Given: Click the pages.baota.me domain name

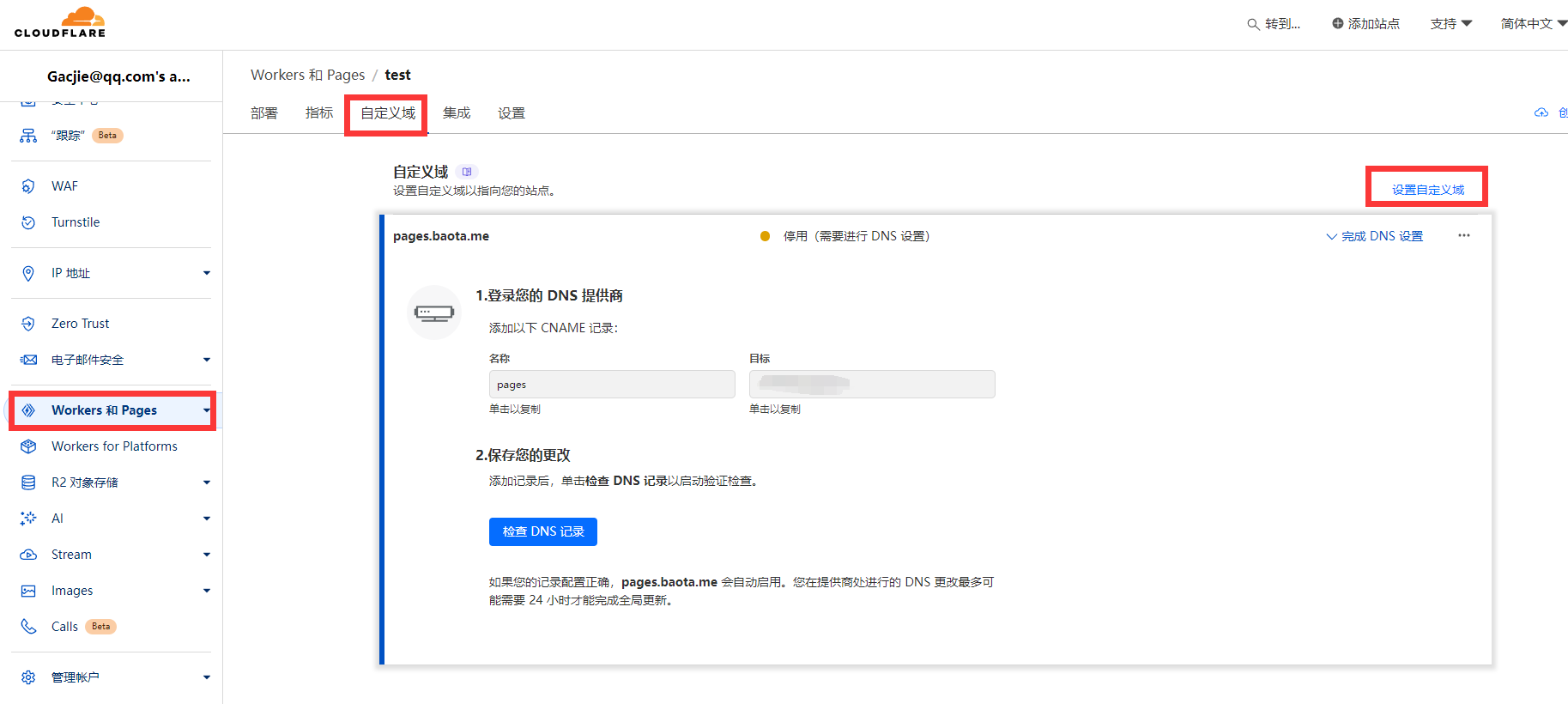Looking at the screenshot, I should tap(441, 236).
